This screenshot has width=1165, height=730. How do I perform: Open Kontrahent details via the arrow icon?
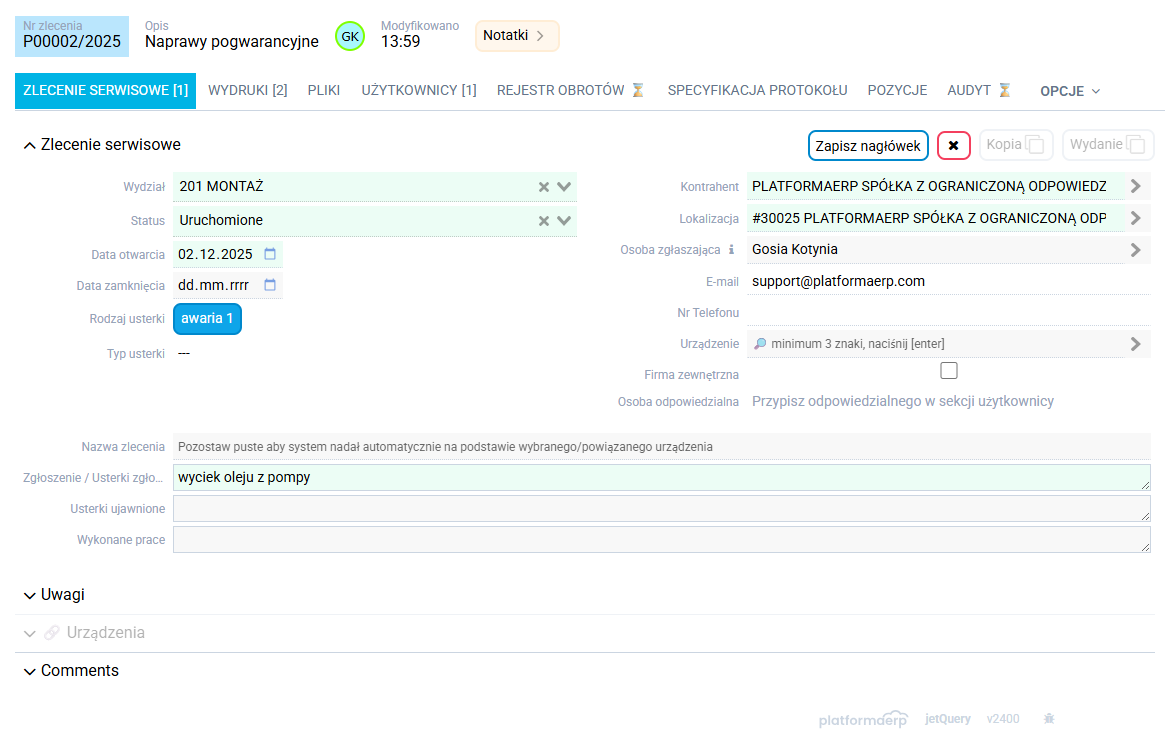pyautogui.click(x=1136, y=186)
